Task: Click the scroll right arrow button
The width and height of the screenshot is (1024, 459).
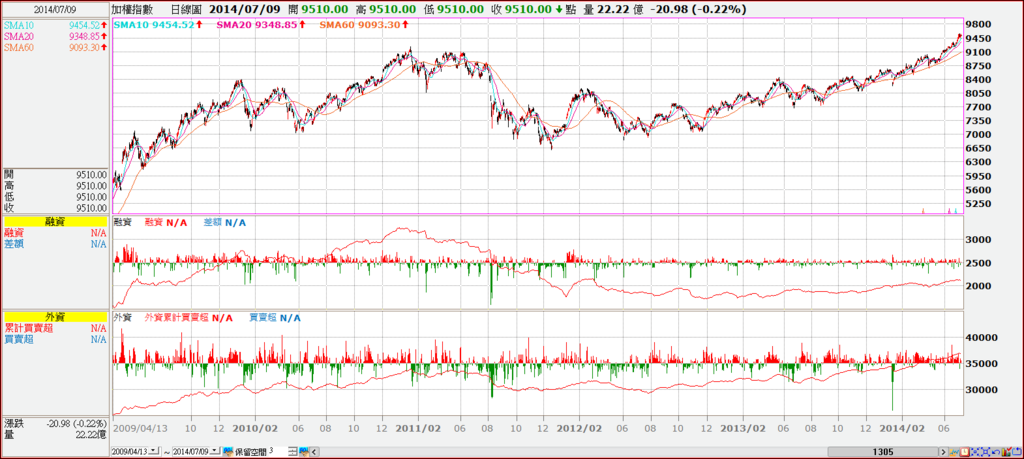Action: [943, 452]
